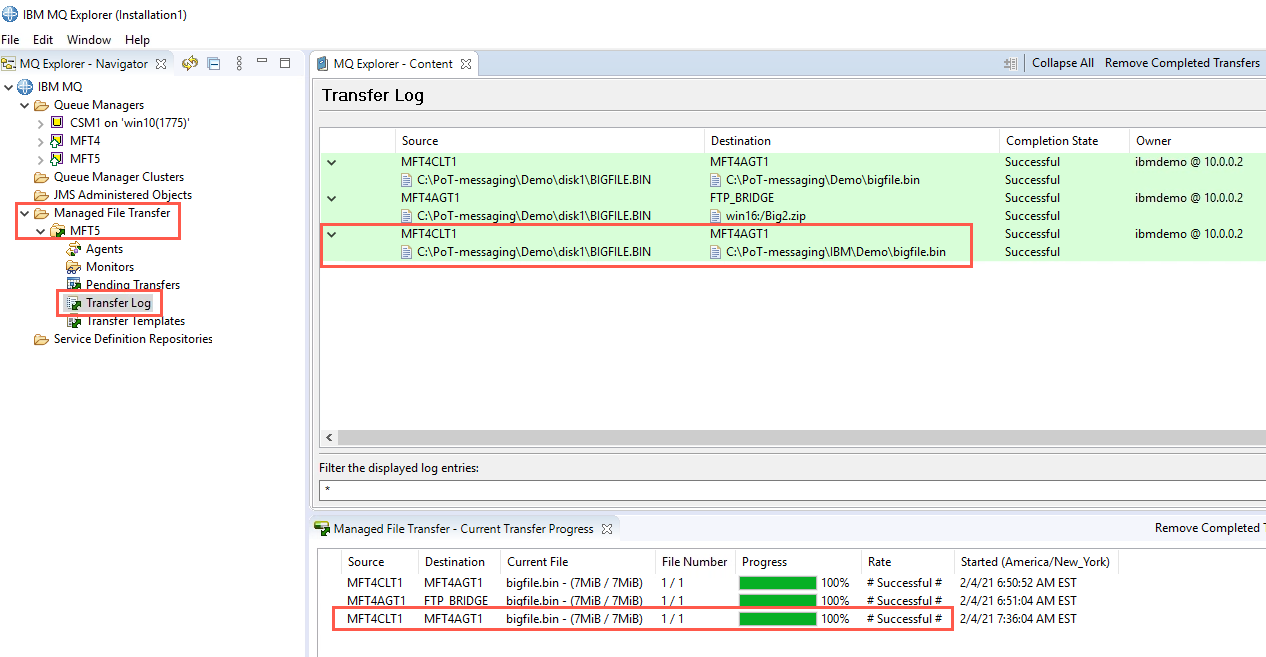
Task: Click the progress bar of the 7:36:04 AM transfer
Action: point(778,619)
